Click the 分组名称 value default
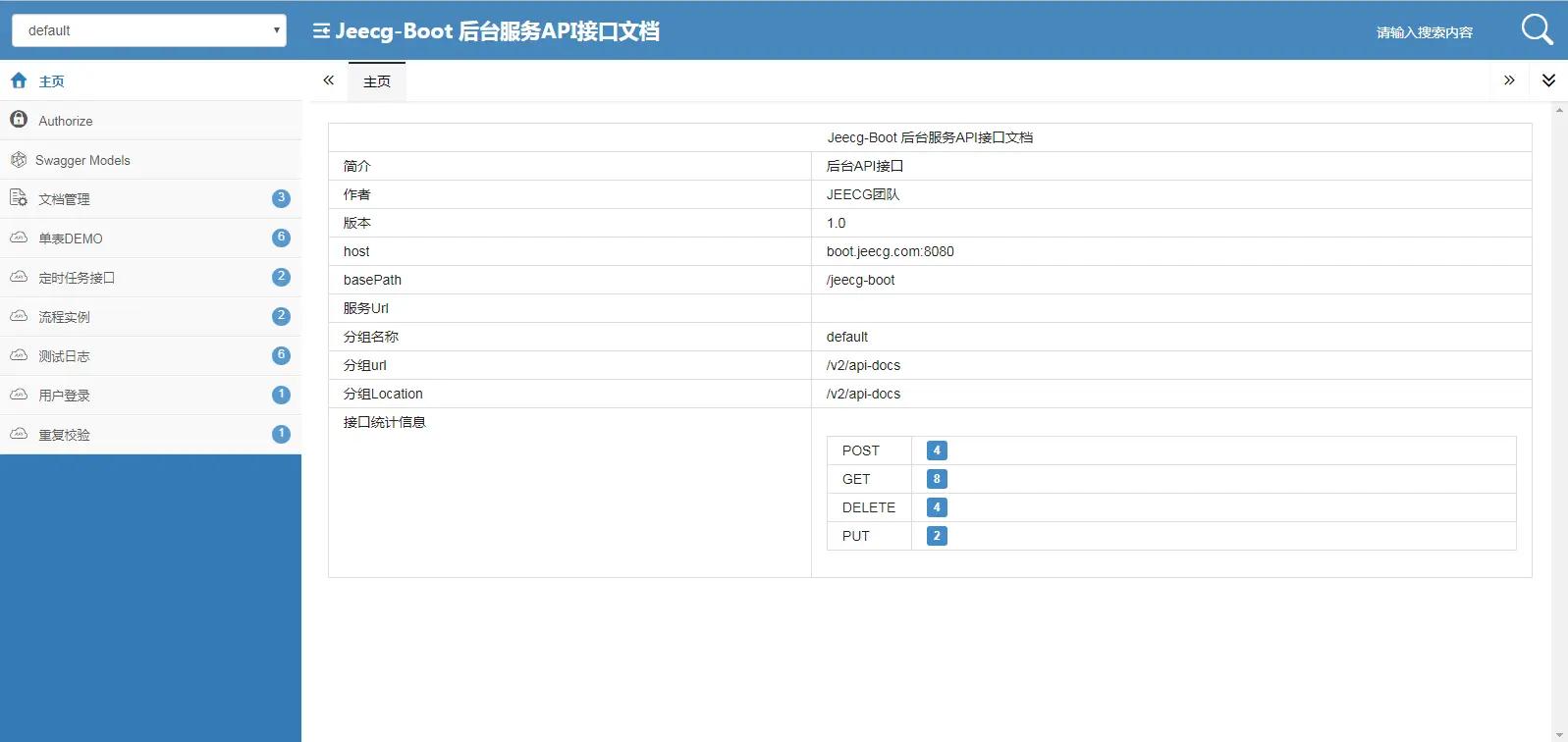 click(x=847, y=337)
